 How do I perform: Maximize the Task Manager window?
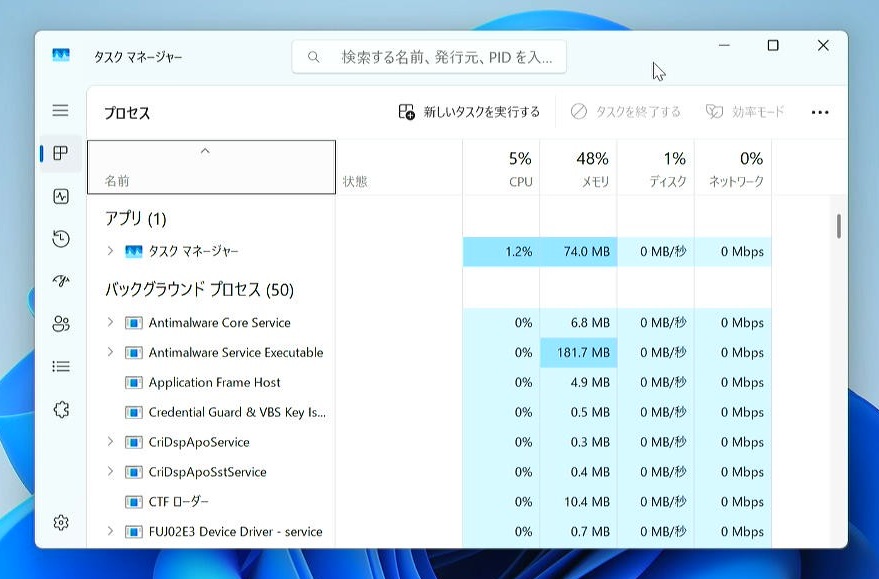pyautogui.click(x=773, y=45)
